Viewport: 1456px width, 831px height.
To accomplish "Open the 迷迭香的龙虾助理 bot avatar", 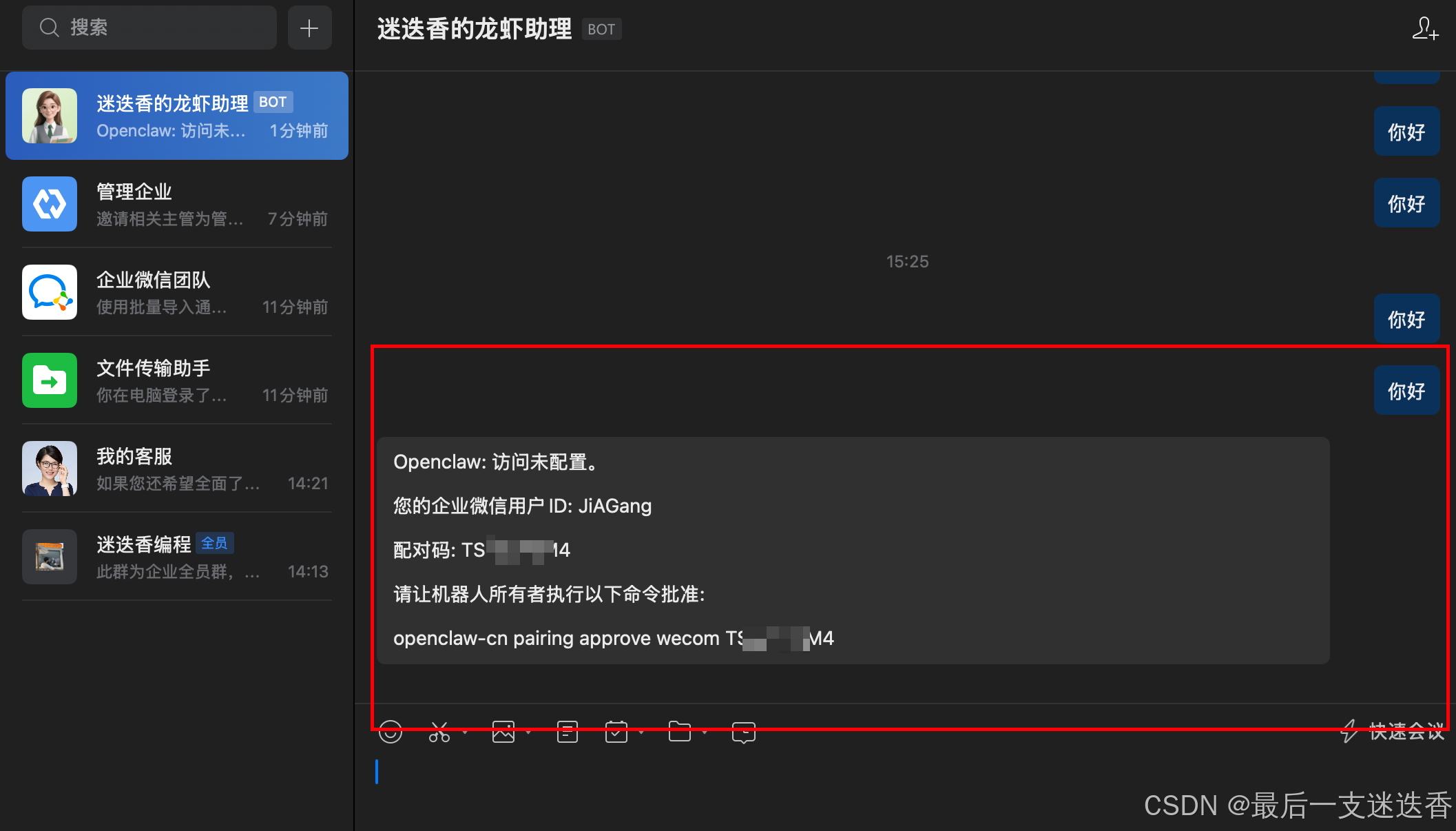I will pos(50,116).
